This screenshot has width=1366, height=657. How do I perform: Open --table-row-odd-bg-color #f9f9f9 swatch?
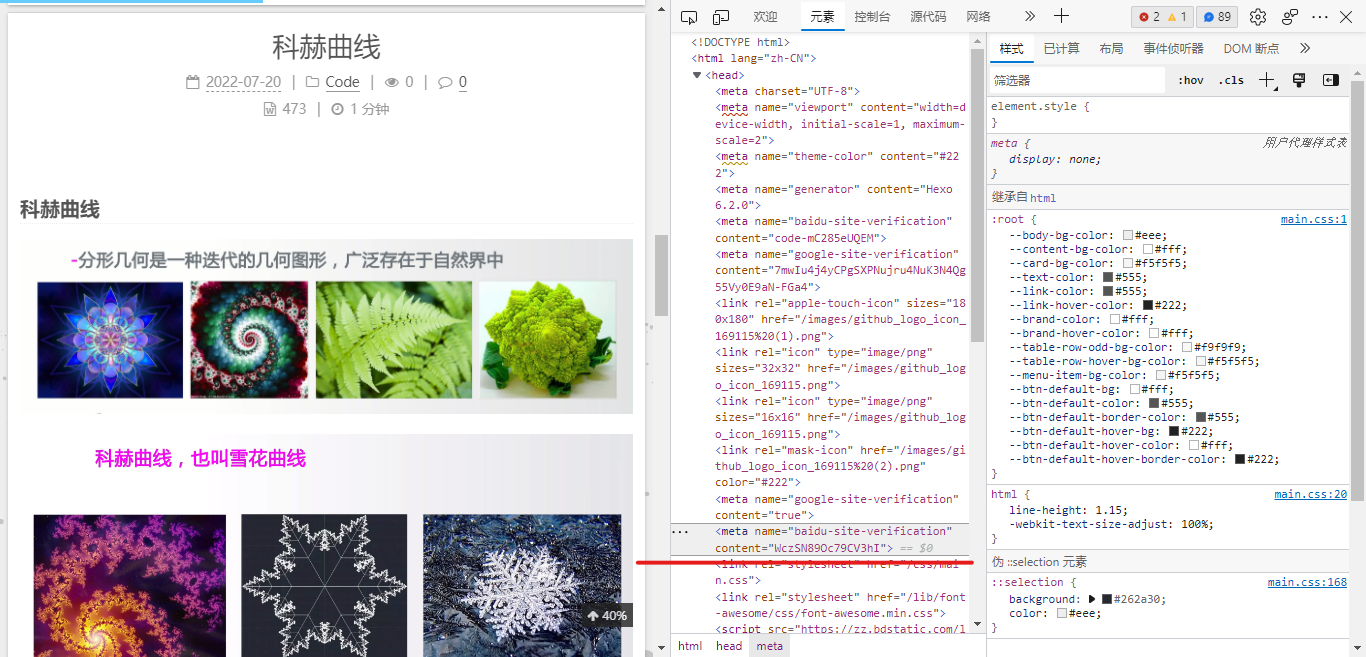pyautogui.click(x=1187, y=347)
